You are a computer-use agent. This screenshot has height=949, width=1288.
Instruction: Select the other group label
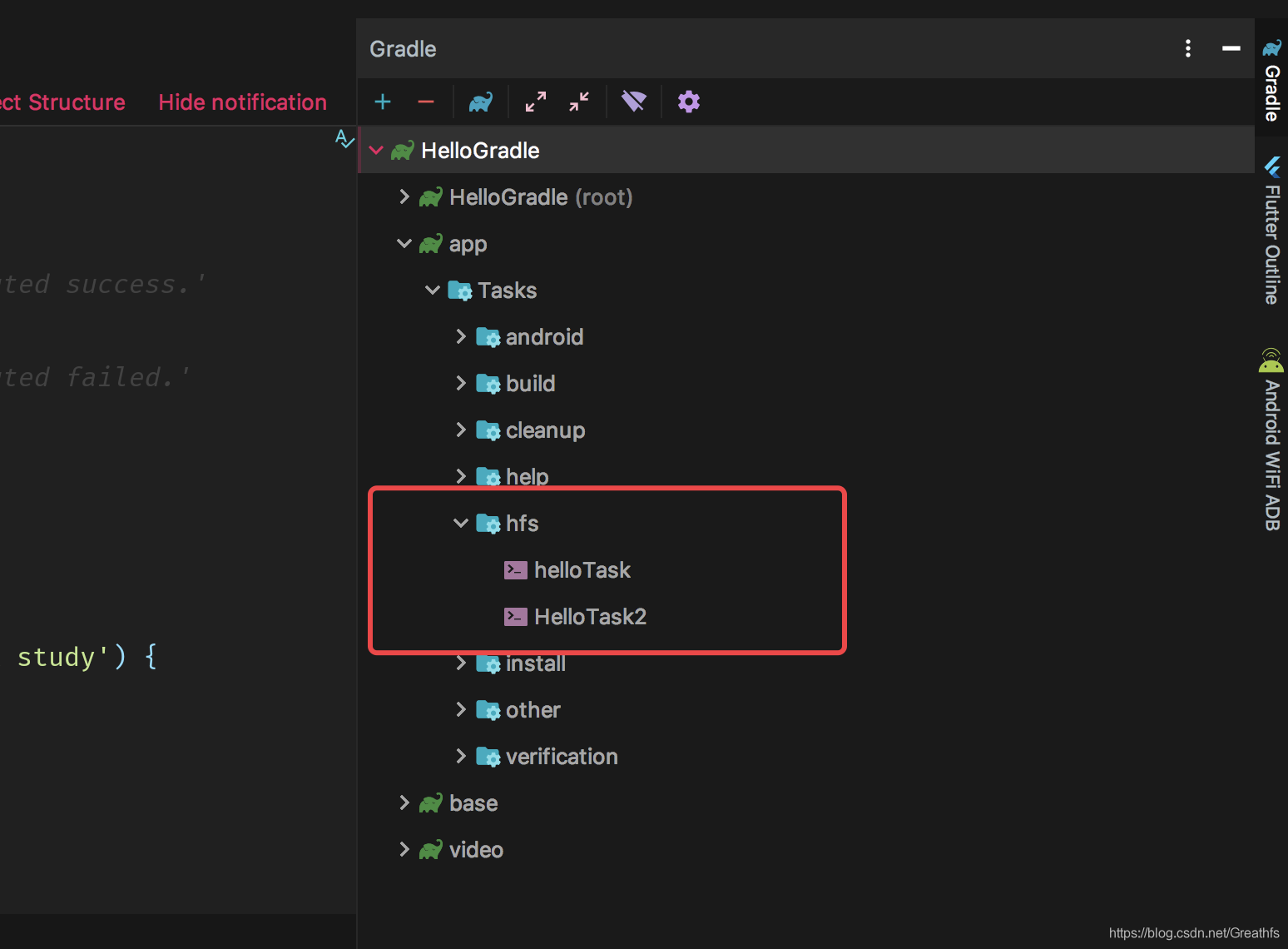pos(533,710)
